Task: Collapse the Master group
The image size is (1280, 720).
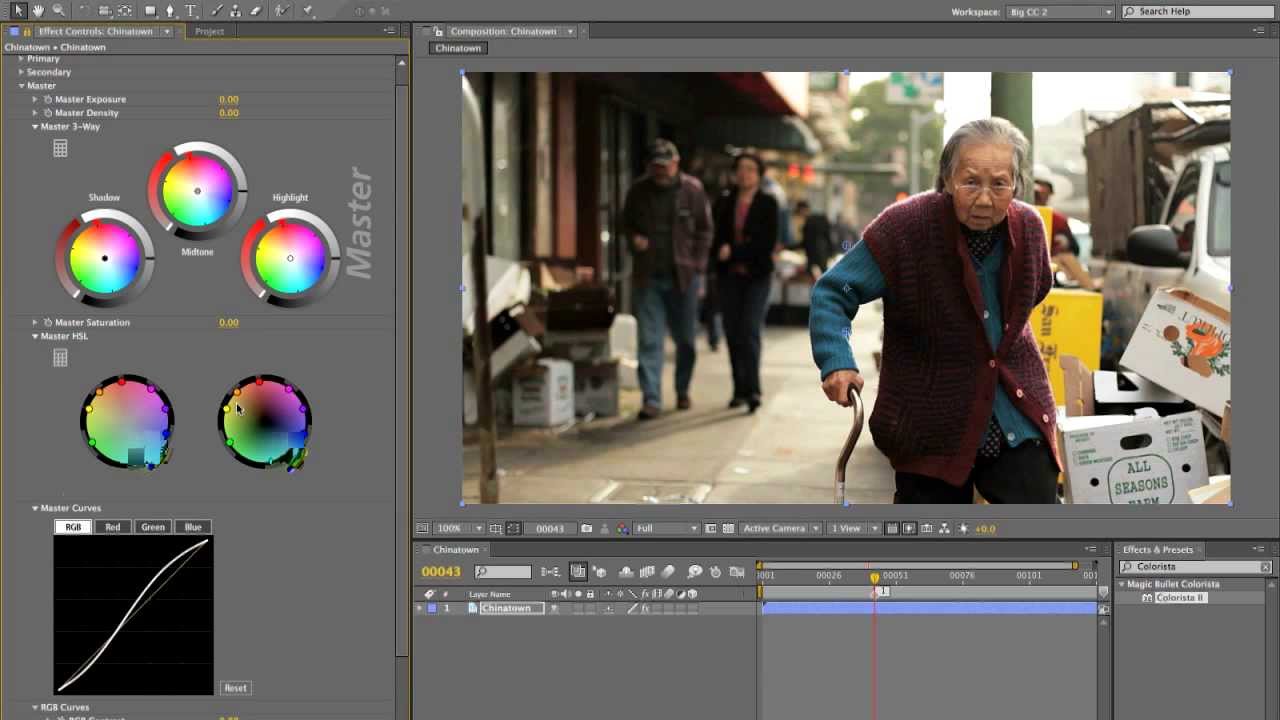Action: (21, 86)
